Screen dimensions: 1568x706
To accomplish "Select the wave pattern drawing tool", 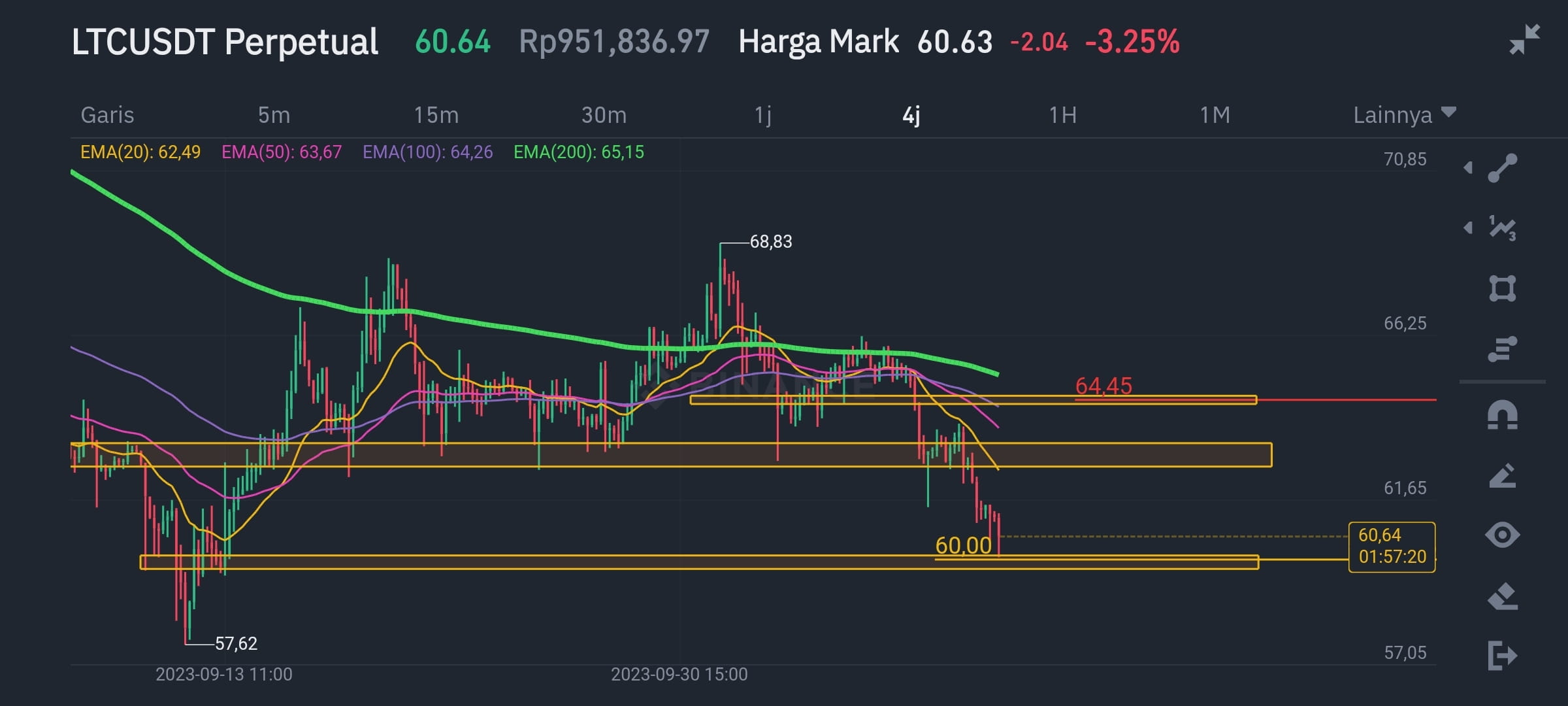I will (1502, 227).
